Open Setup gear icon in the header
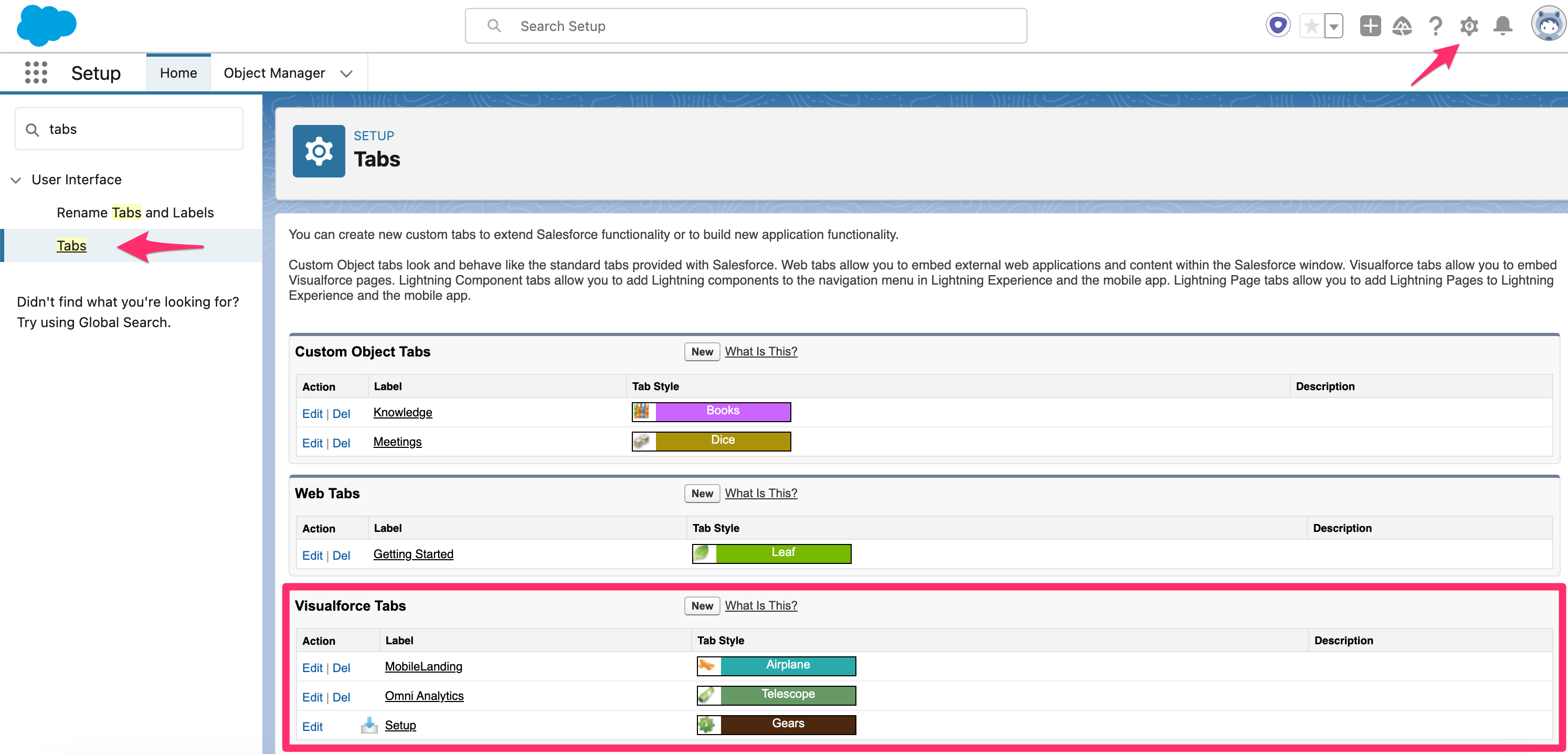The image size is (1568, 754). coord(1469,26)
